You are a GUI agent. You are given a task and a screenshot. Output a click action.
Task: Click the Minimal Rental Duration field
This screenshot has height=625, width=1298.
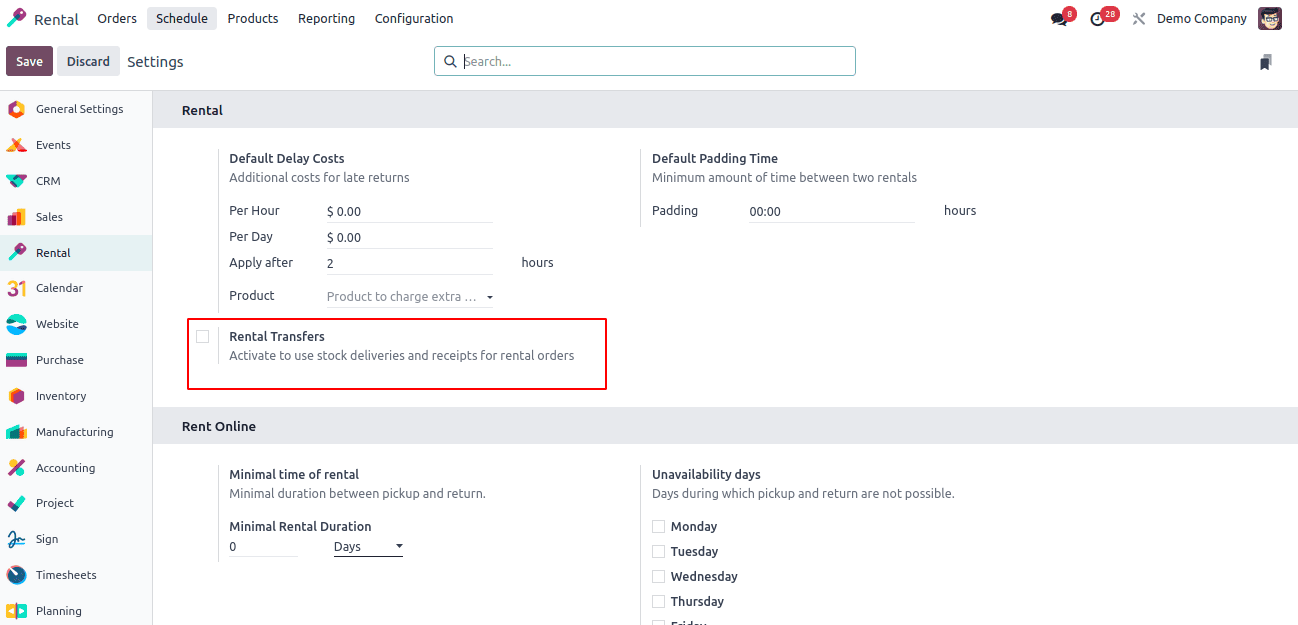(x=264, y=547)
